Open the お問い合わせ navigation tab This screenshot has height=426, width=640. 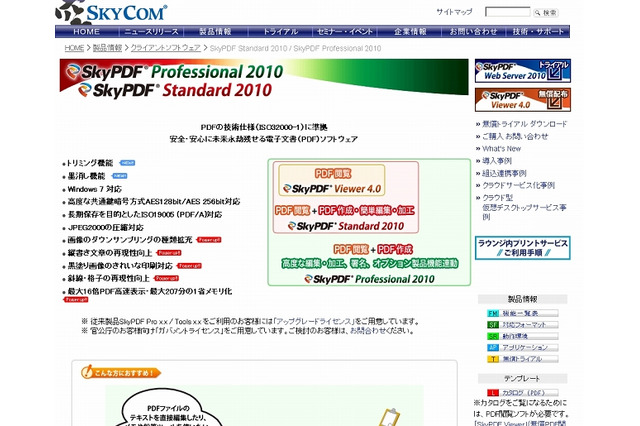(473, 31)
